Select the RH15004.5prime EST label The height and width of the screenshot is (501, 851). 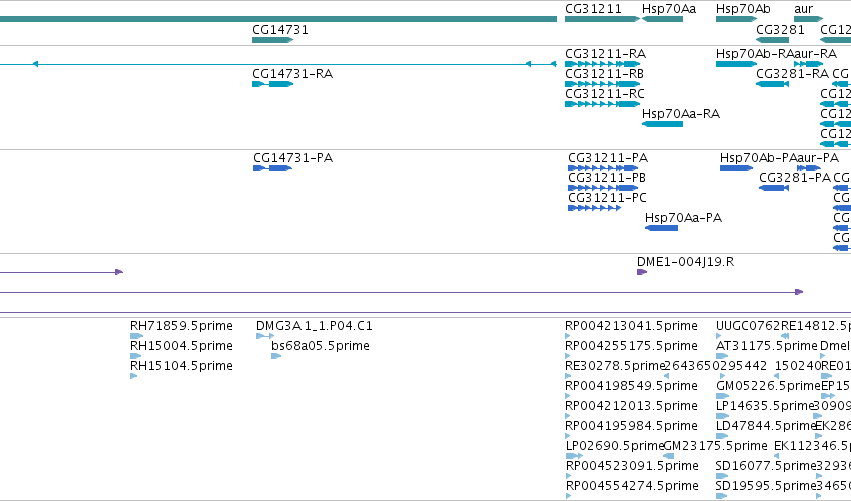point(181,346)
